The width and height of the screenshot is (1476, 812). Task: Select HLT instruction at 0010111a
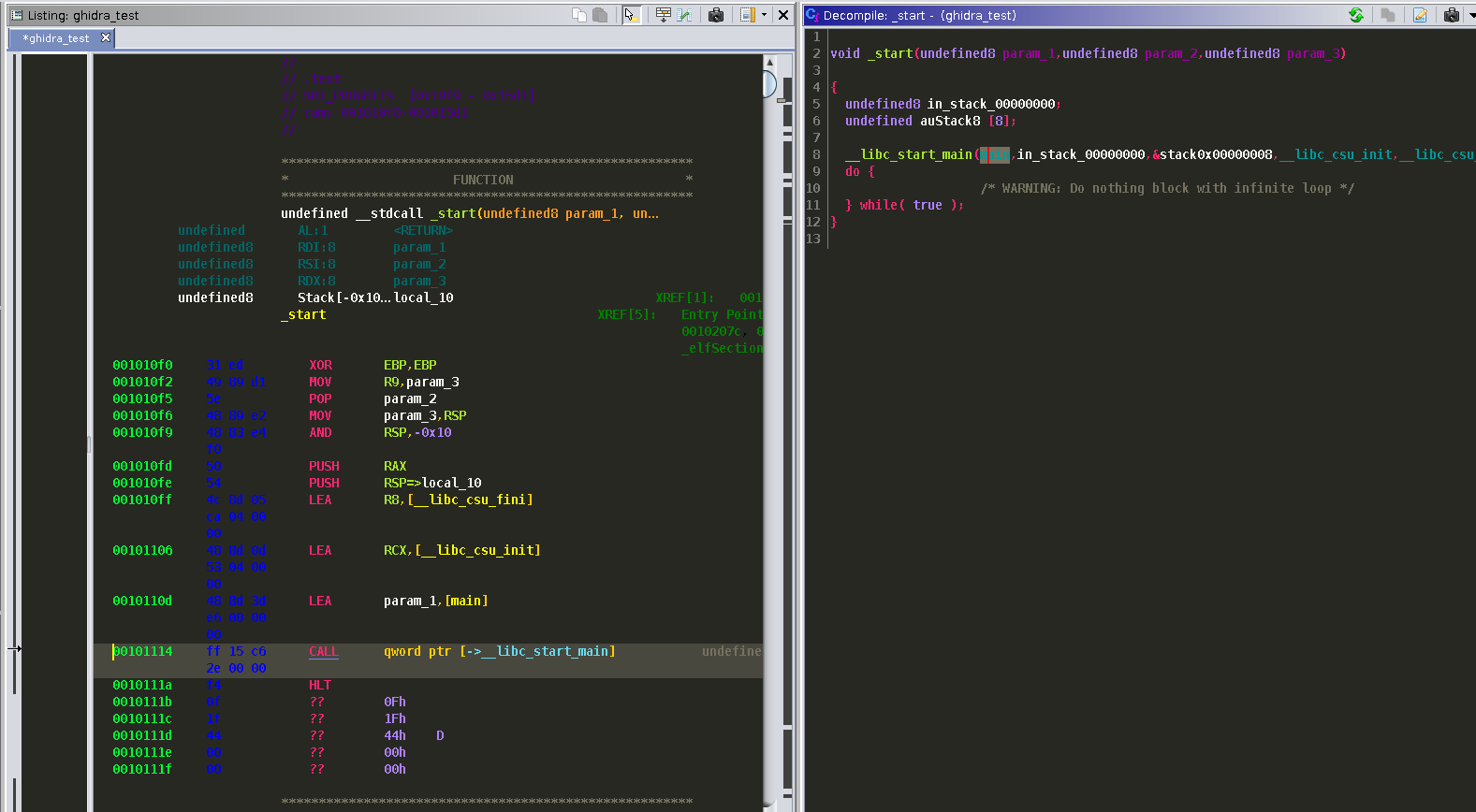[x=320, y=685]
